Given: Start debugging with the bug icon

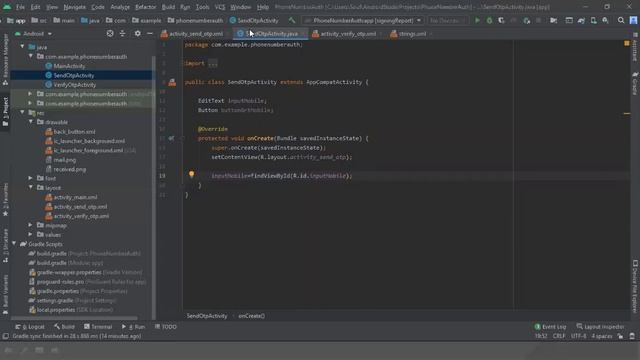Looking at the screenshot, I should pos(489,20).
